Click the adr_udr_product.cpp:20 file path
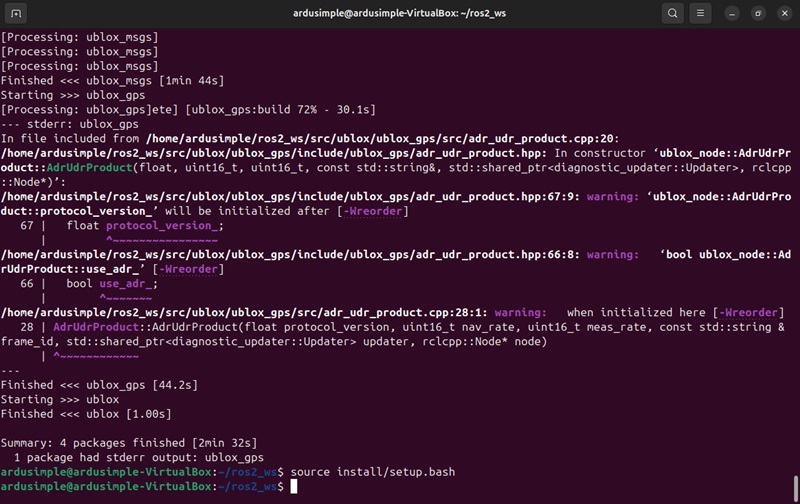This screenshot has width=800, height=504. coord(382,138)
